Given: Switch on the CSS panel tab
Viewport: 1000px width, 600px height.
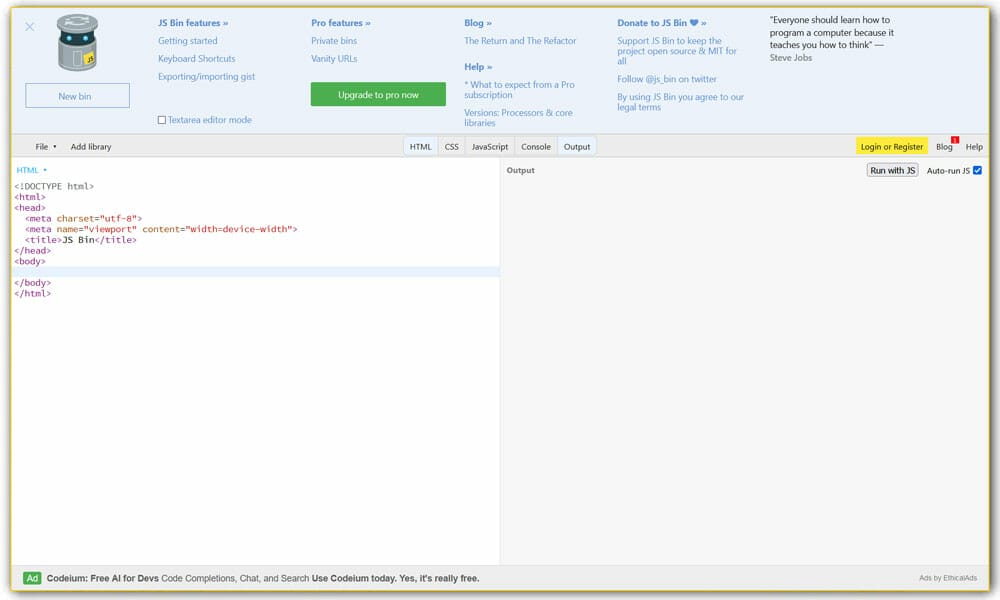Looking at the screenshot, I should 452,147.
